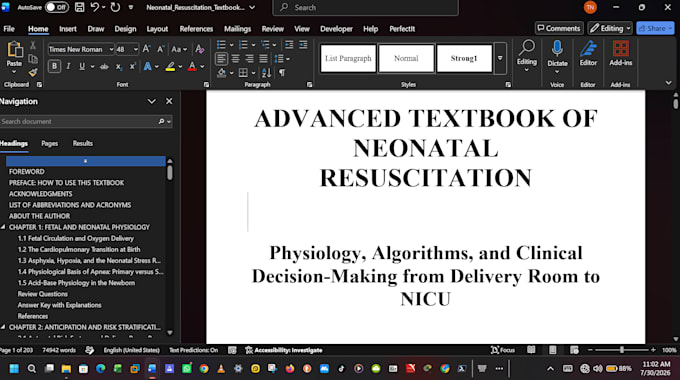Screen dimensions: 680x380
Task: Open spelling and proofing status icon
Action: point(90,350)
